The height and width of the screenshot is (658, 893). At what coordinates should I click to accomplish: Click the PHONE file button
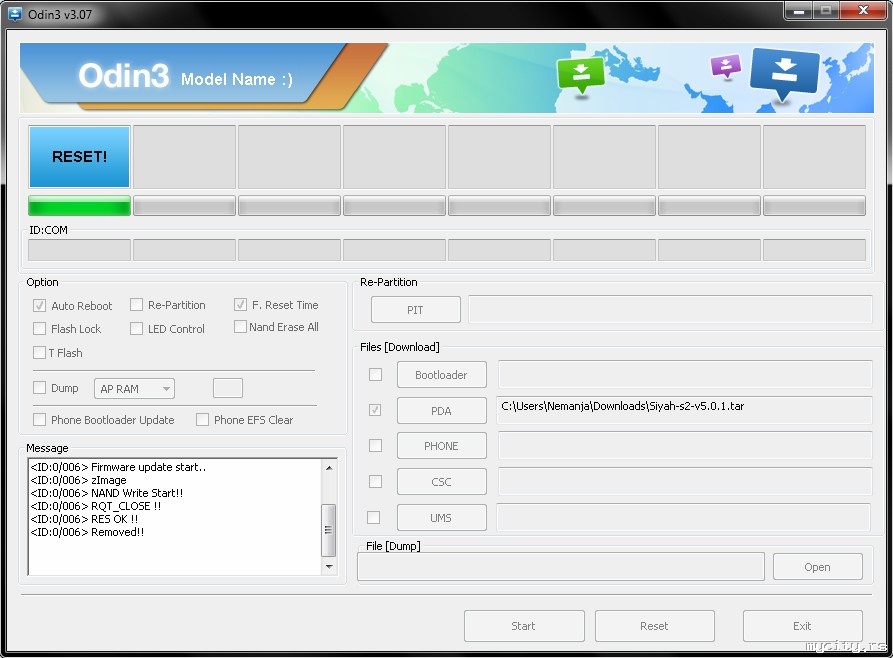(x=441, y=446)
